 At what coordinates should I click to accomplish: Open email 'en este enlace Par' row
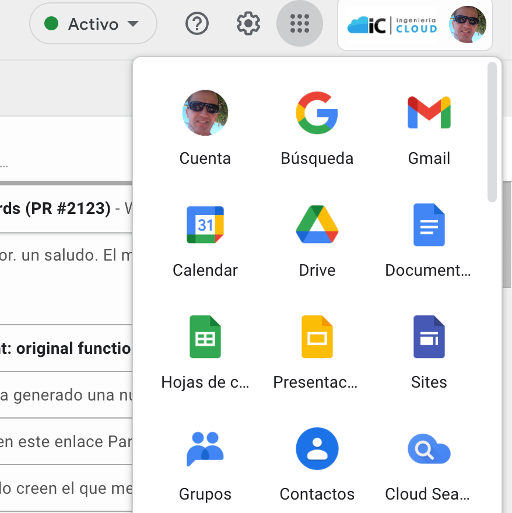coord(66,442)
